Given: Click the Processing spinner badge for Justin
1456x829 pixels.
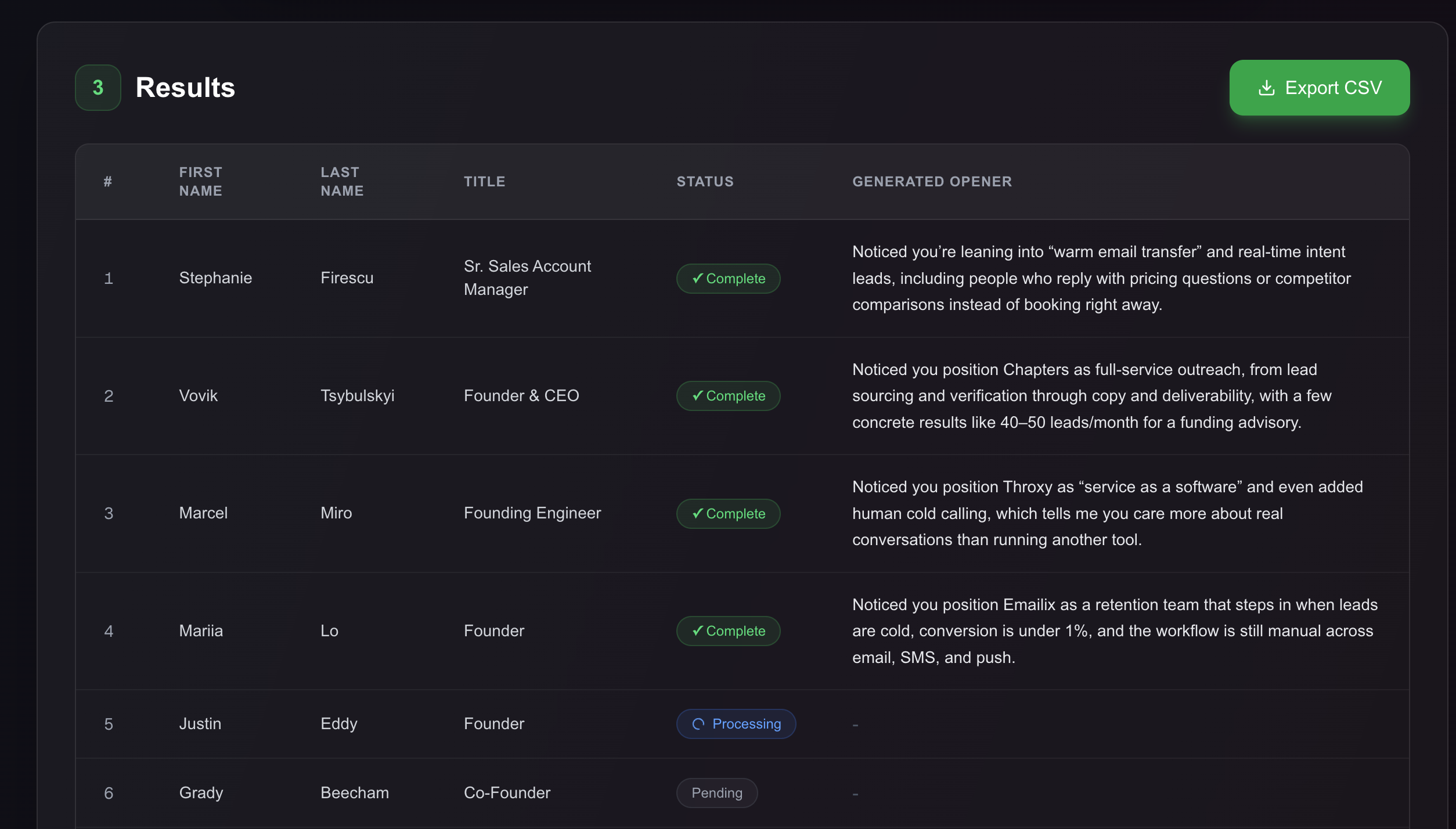Looking at the screenshot, I should pyautogui.click(x=736, y=724).
